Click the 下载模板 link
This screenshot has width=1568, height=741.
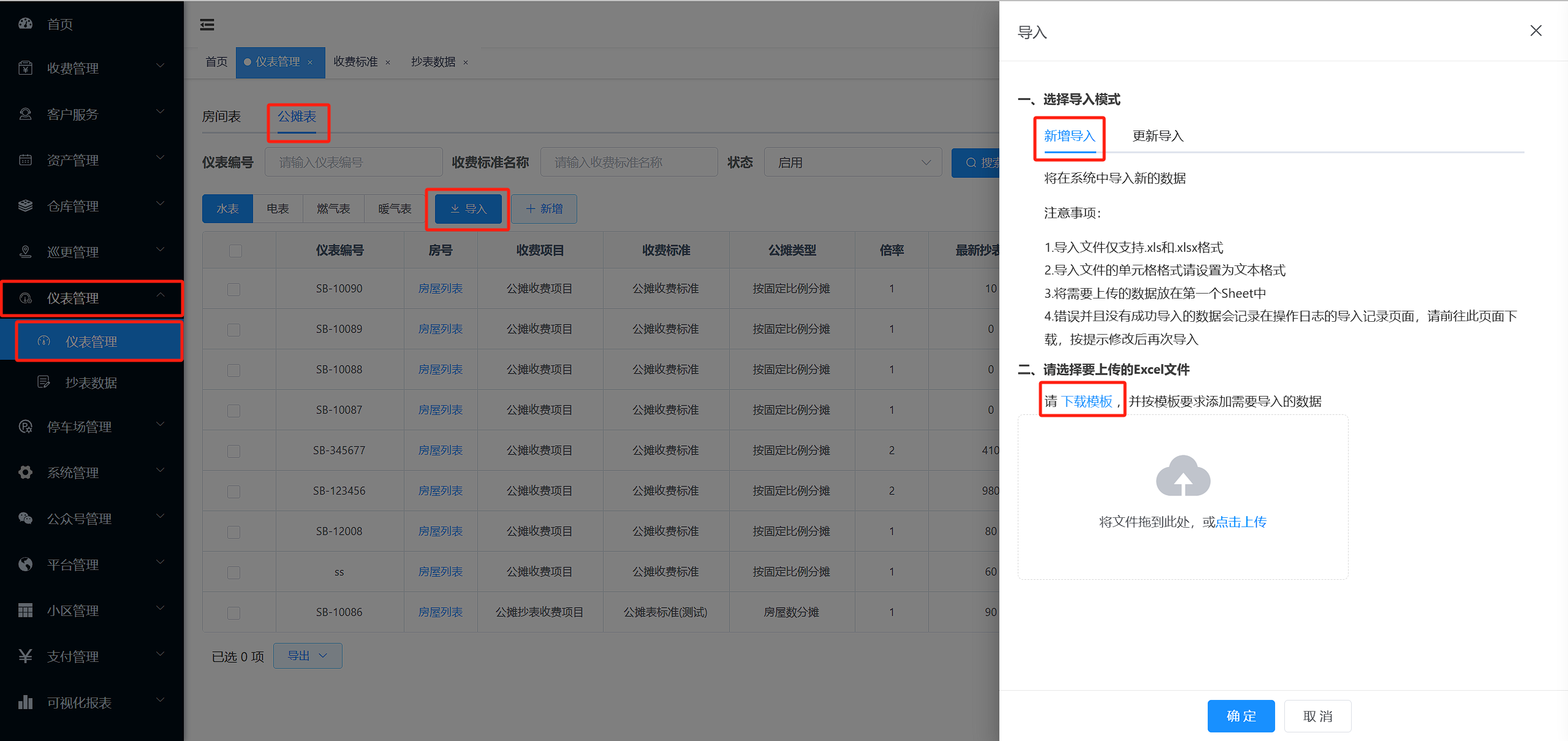pyautogui.click(x=1086, y=401)
